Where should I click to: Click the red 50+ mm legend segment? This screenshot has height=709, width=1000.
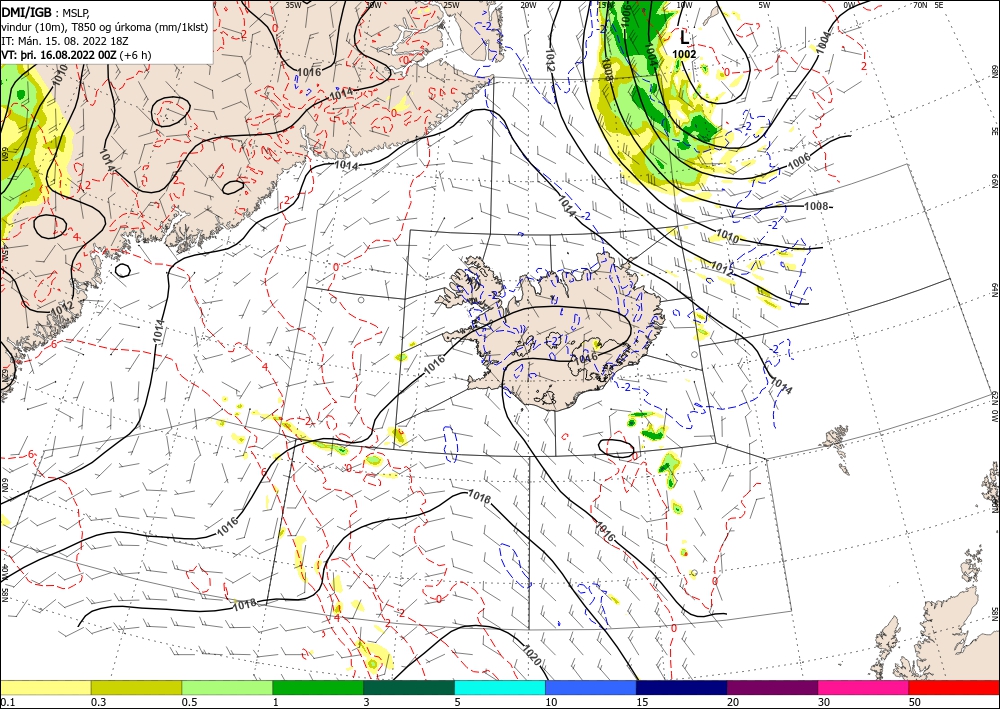pos(954,687)
